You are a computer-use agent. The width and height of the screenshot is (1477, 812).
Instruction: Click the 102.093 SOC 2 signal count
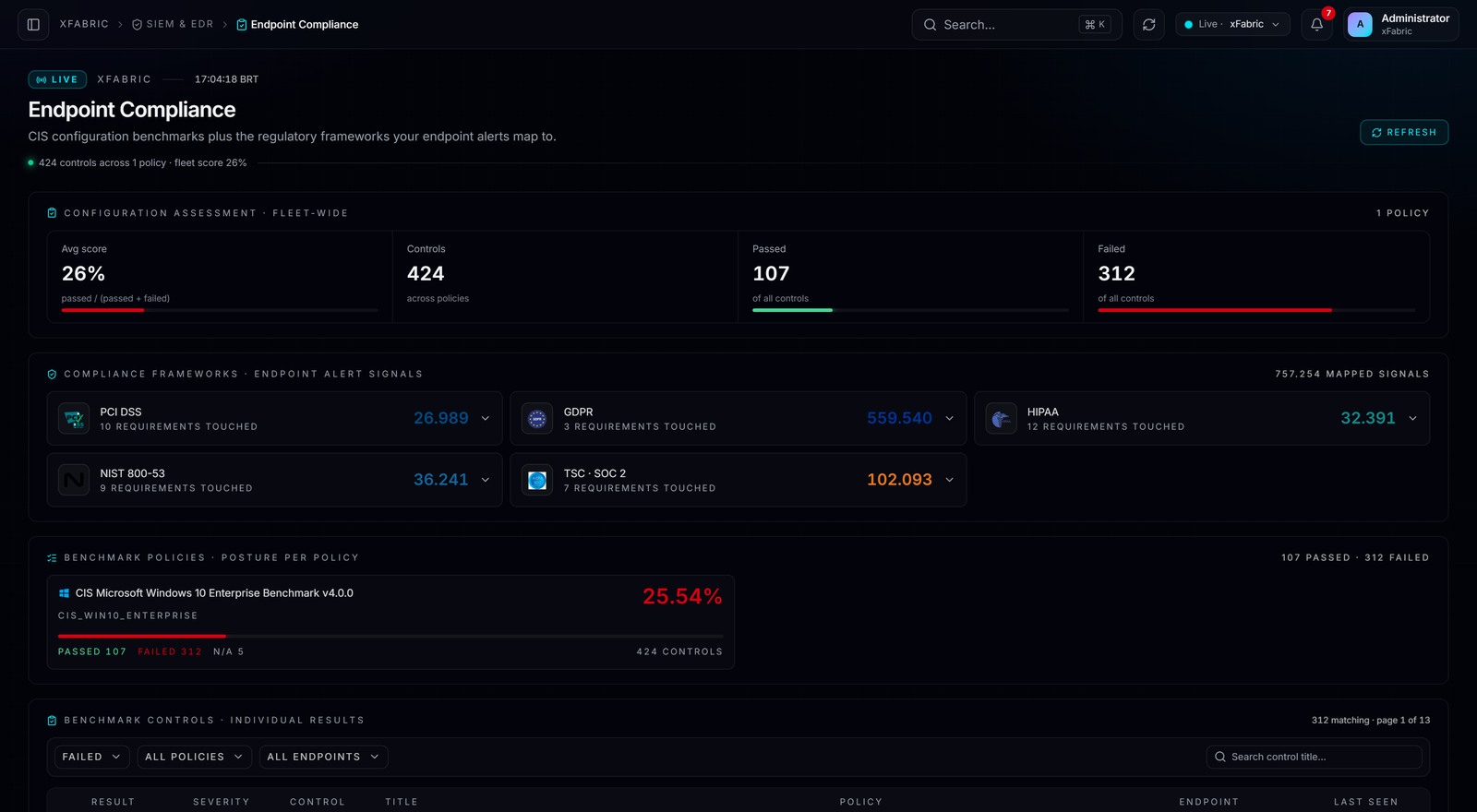[899, 480]
